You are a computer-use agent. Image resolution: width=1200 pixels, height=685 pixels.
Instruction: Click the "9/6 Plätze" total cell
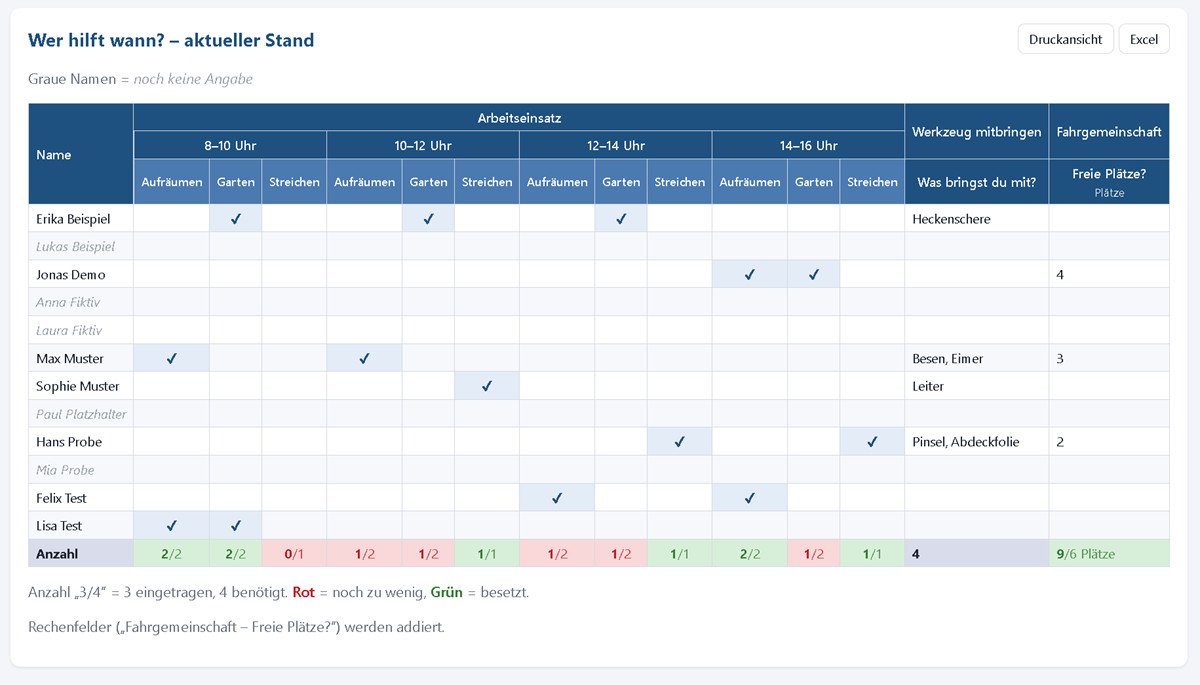(1109, 554)
